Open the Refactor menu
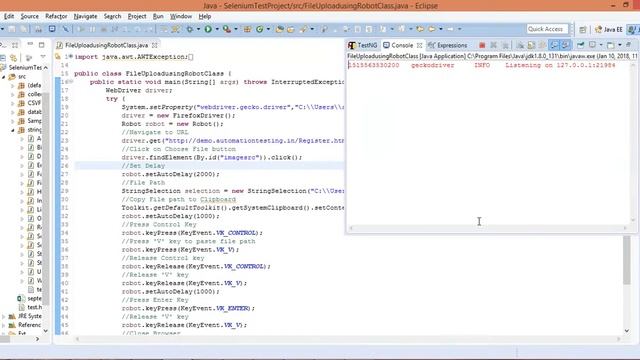 [x=56, y=16]
